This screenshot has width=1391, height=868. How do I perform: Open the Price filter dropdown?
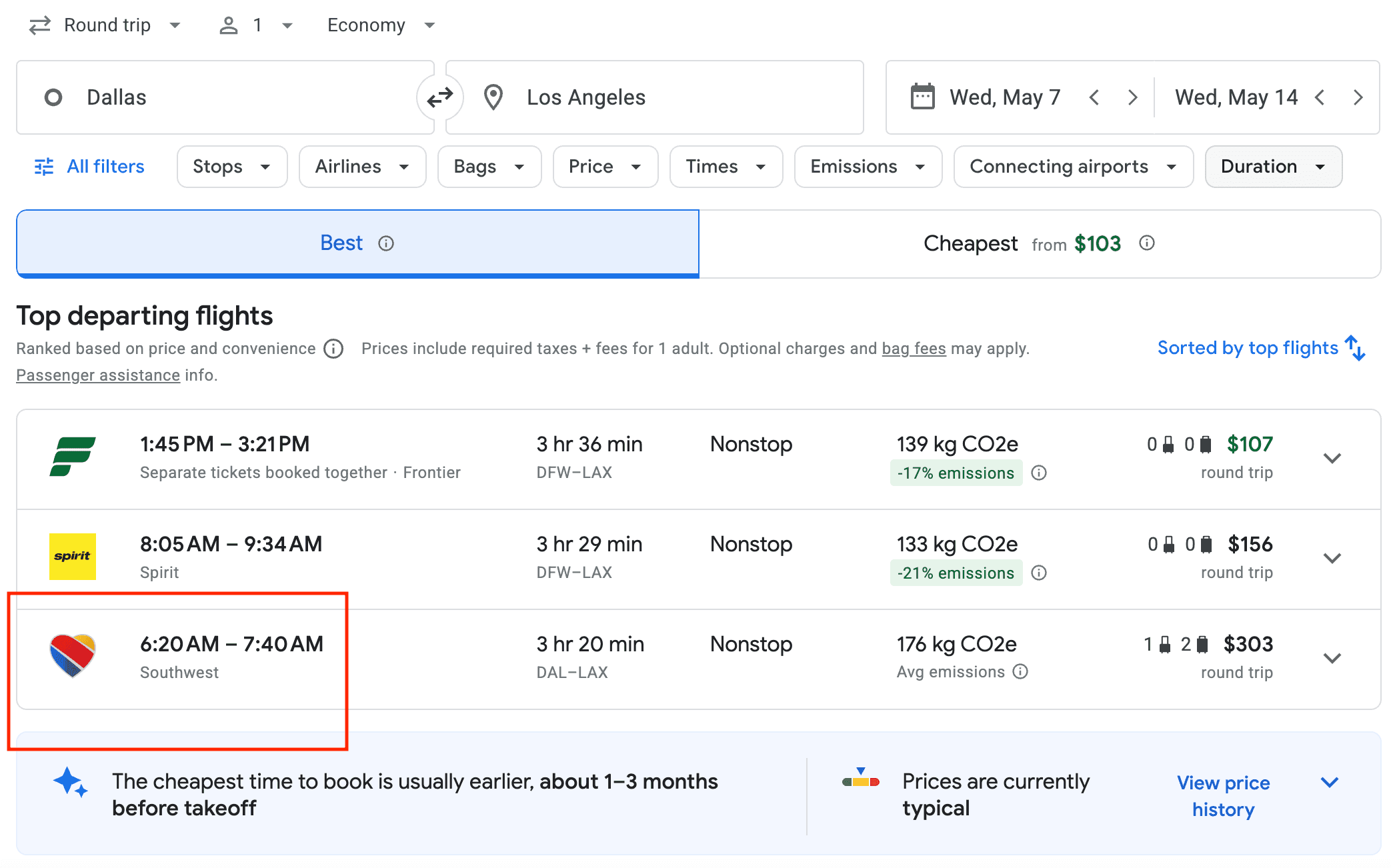(x=605, y=167)
